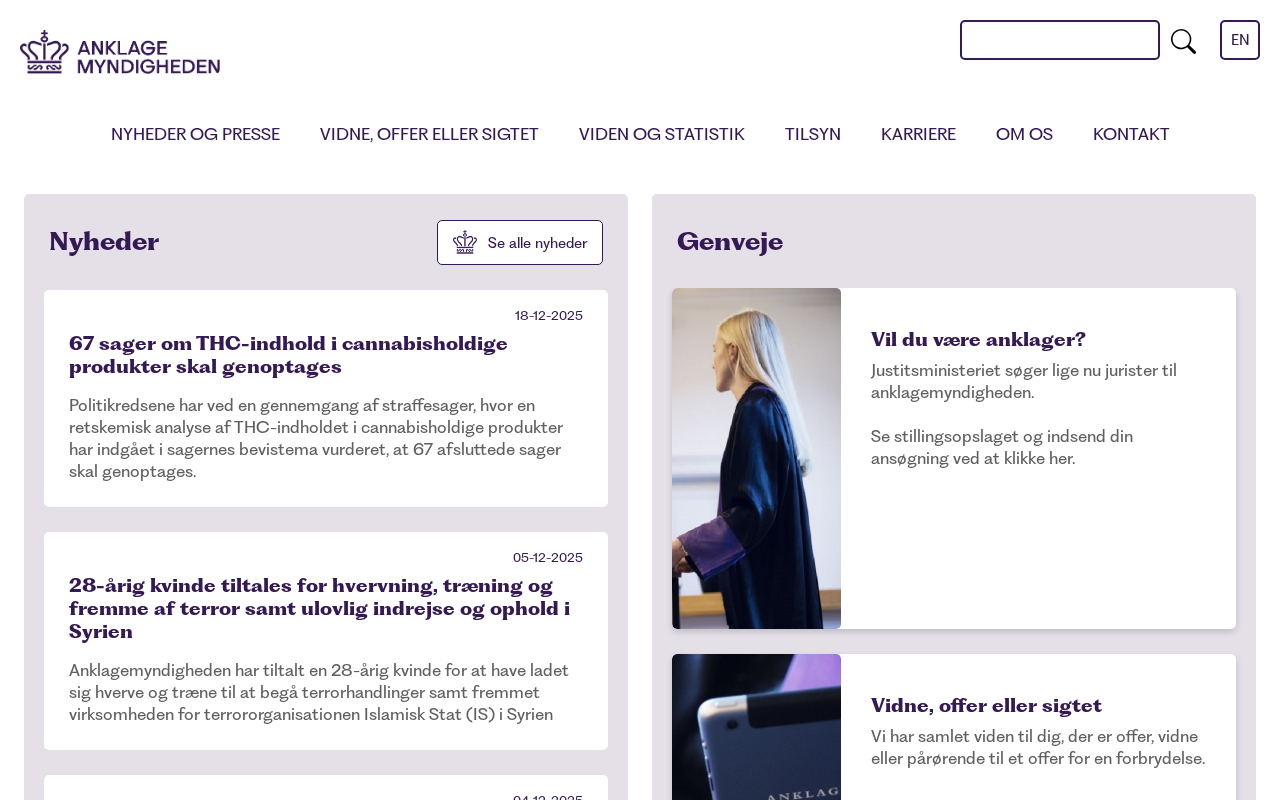Open the 67 sager om THC-indhold article
Screen dimensions: 1280x800
(x=288, y=355)
